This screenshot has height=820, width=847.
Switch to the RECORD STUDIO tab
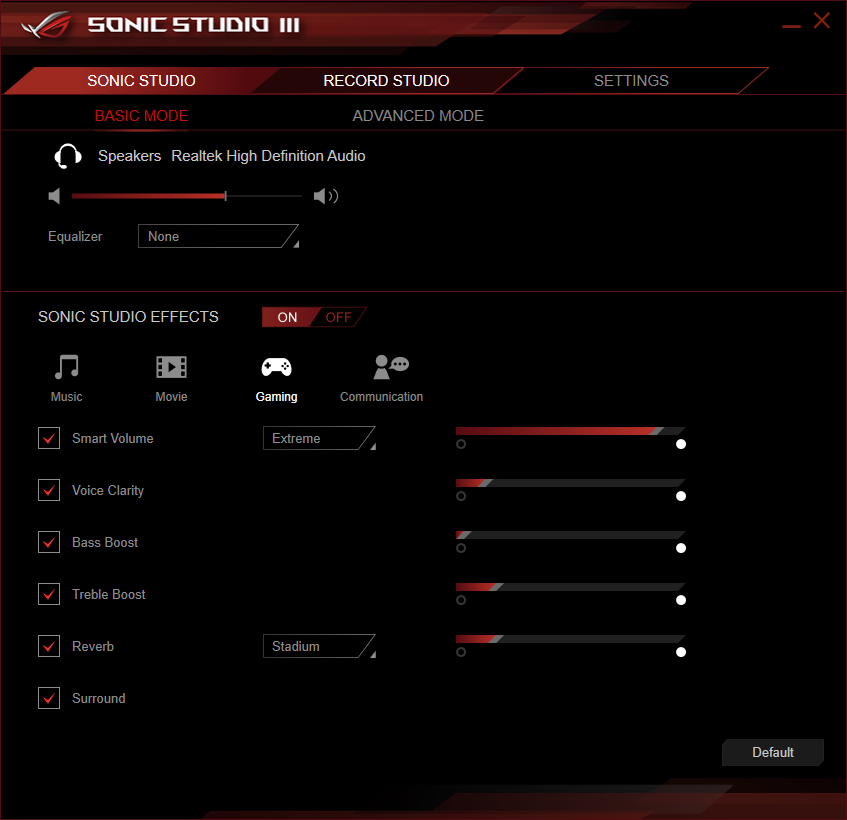tap(386, 80)
